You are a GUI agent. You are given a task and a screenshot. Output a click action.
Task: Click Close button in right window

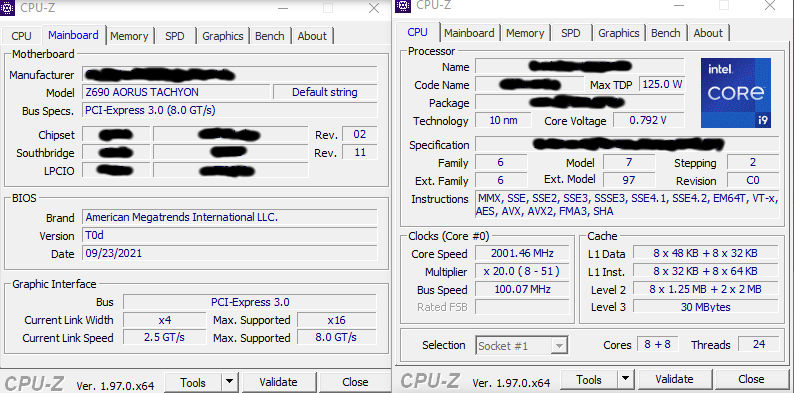(751, 379)
